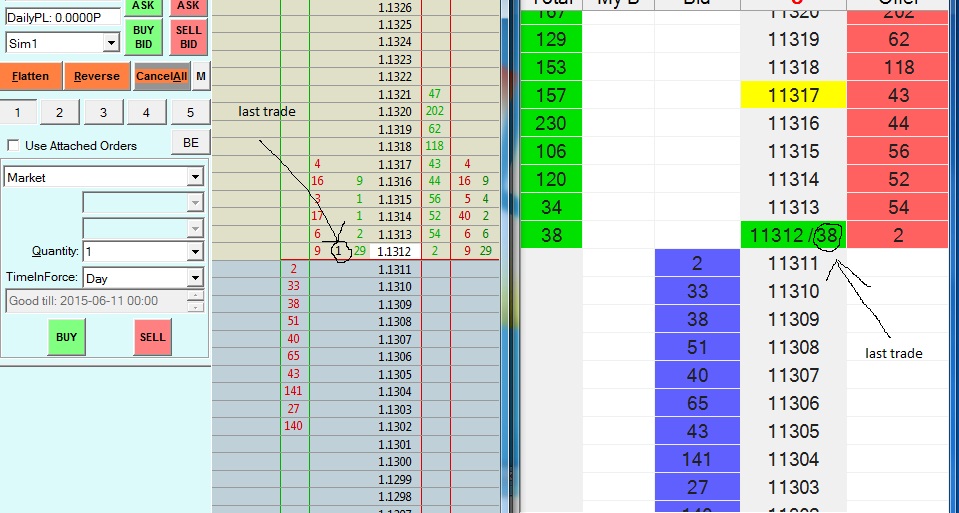The width and height of the screenshot is (959, 513).
Task: Open the Sim1 account dropdown
Action: coord(111,43)
